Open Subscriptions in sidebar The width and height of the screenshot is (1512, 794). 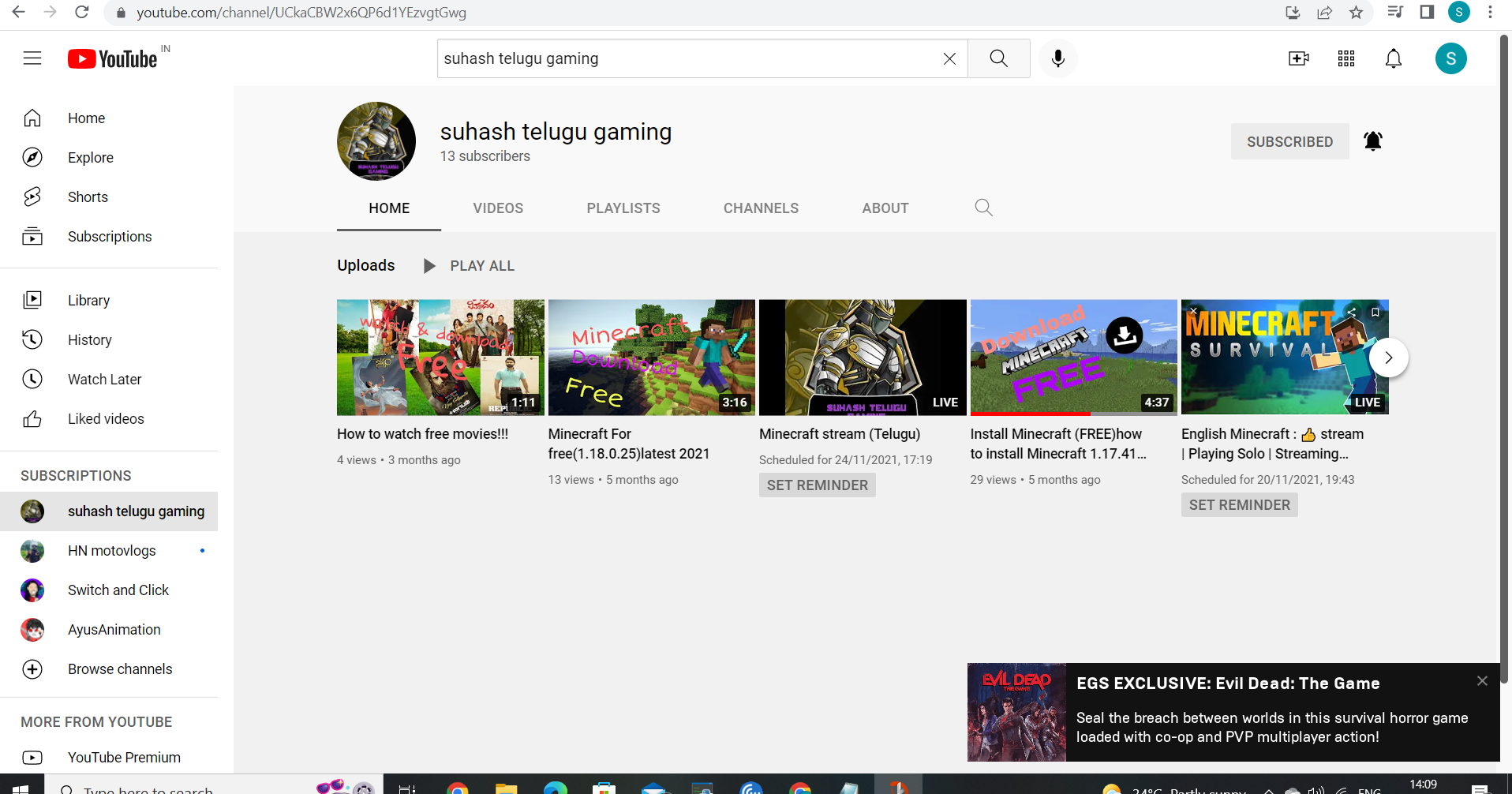pos(109,237)
